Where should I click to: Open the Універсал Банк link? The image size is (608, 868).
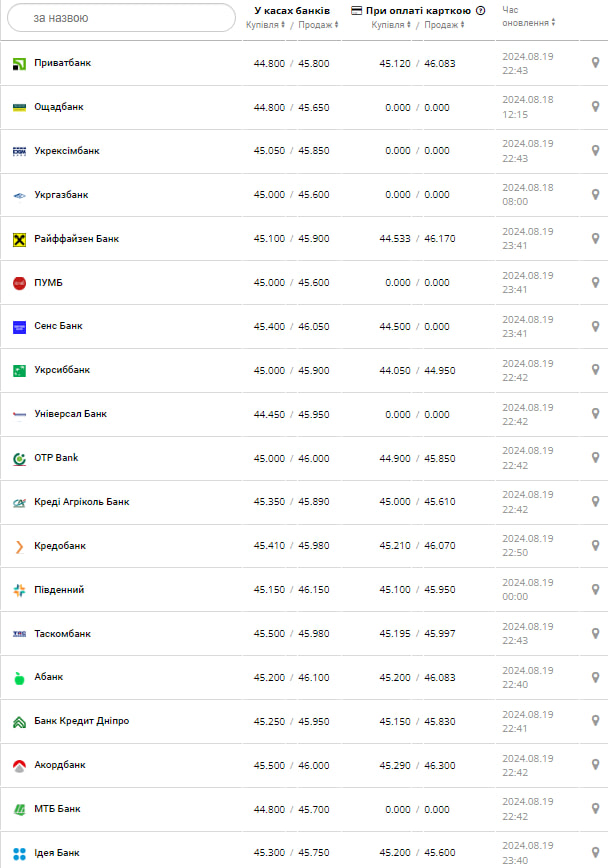coord(70,414)
